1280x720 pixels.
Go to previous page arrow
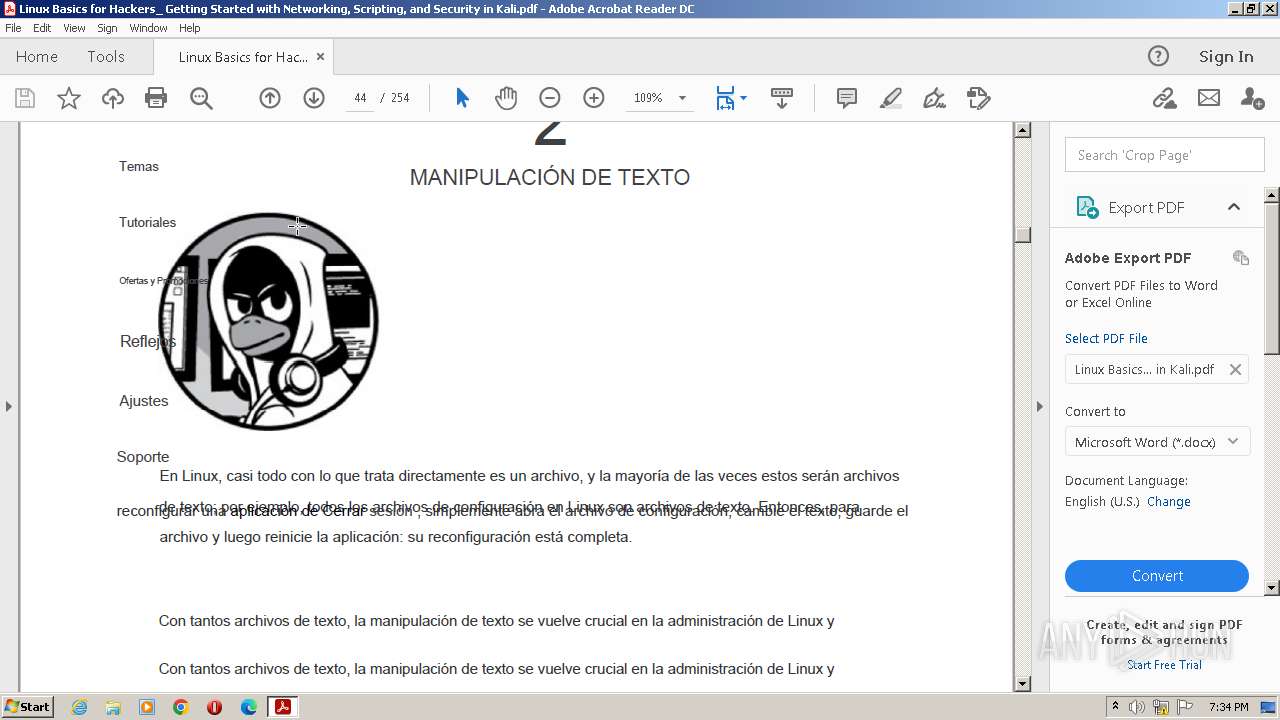point(270,98)
